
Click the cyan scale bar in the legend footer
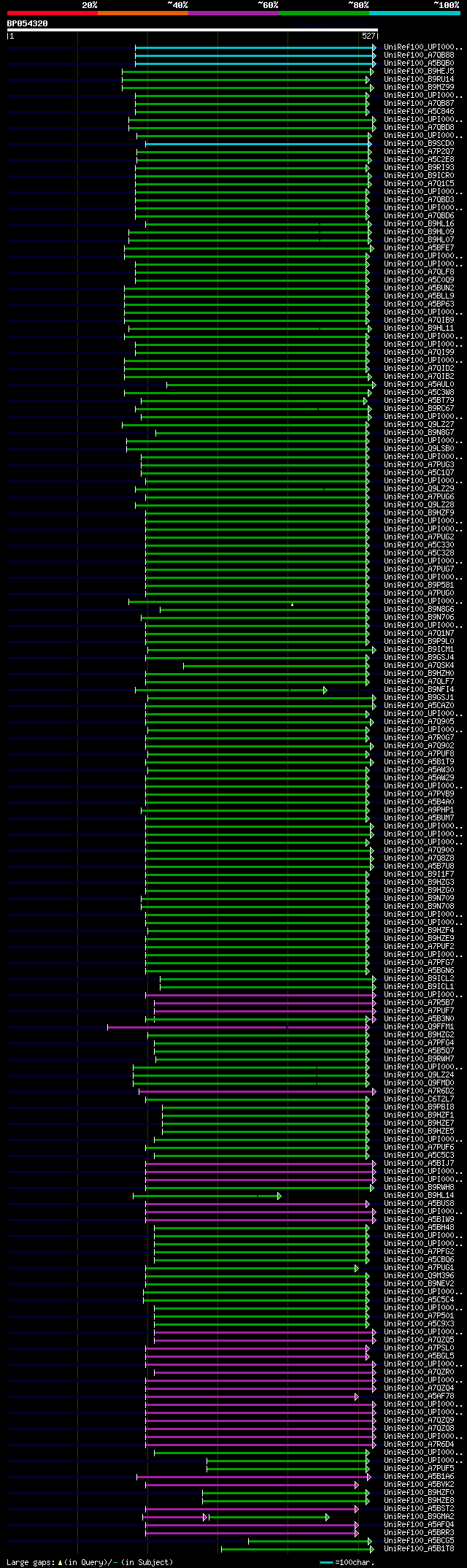[326, 1563]
